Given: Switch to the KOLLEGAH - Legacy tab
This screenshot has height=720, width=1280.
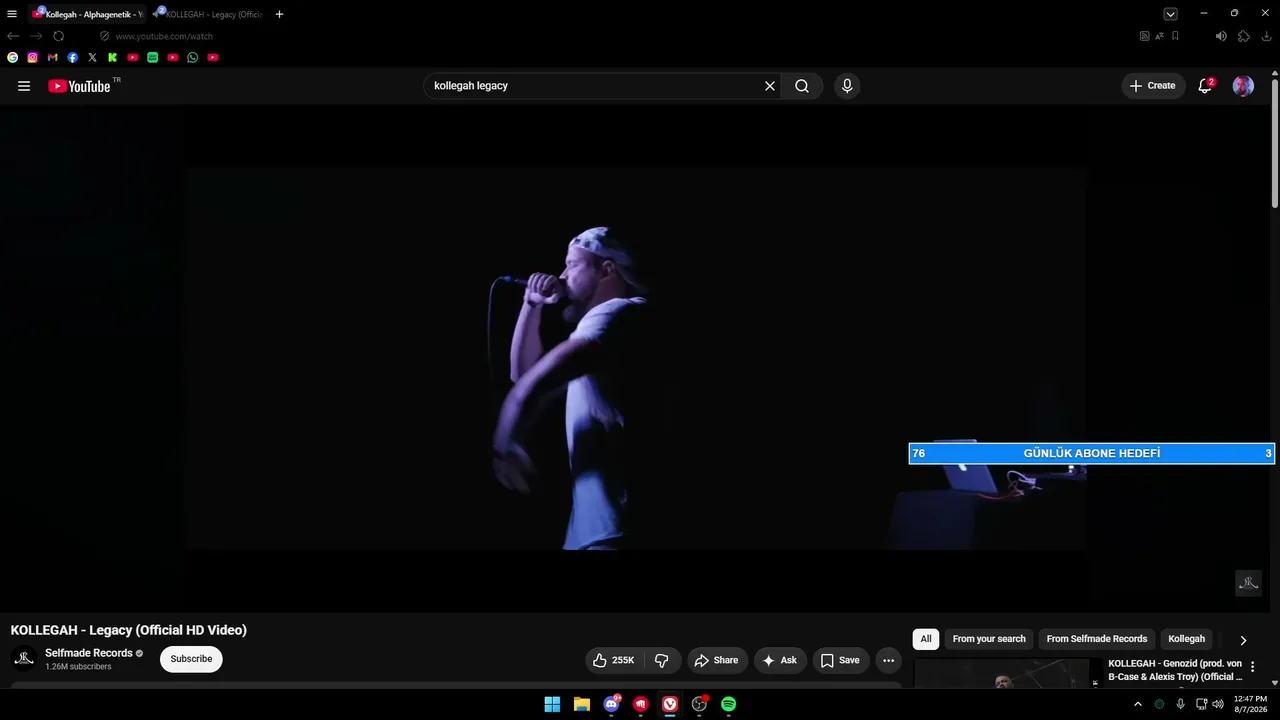Looking at the screenshot, I should tap(209, 14).
